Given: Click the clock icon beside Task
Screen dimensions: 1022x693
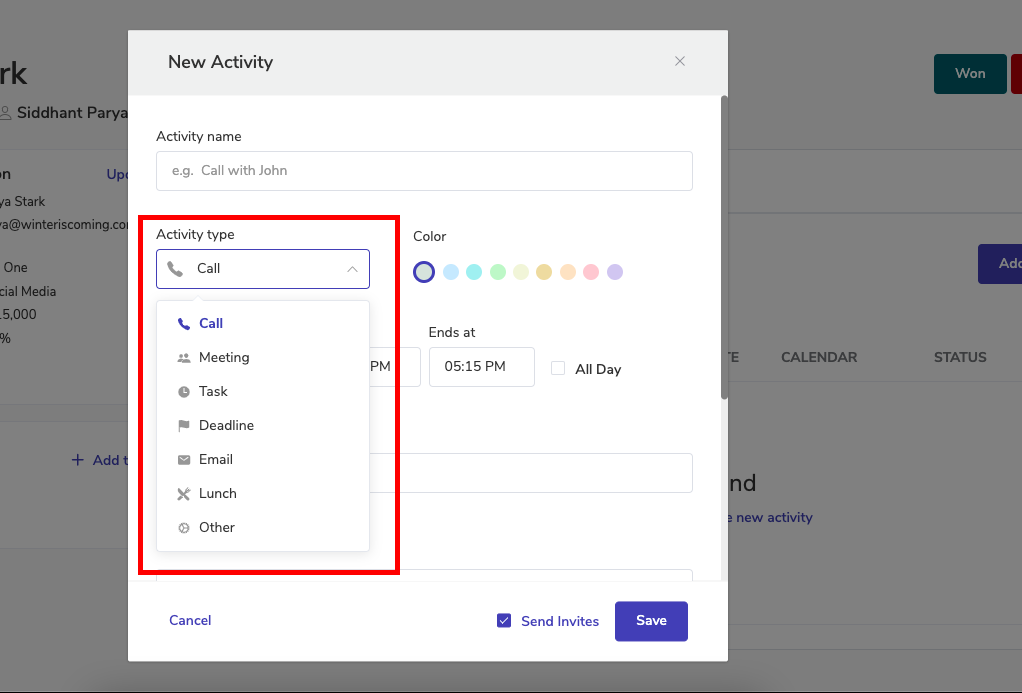Looking at the screenshot, I should pyautogui.click(x=183, y=392).
